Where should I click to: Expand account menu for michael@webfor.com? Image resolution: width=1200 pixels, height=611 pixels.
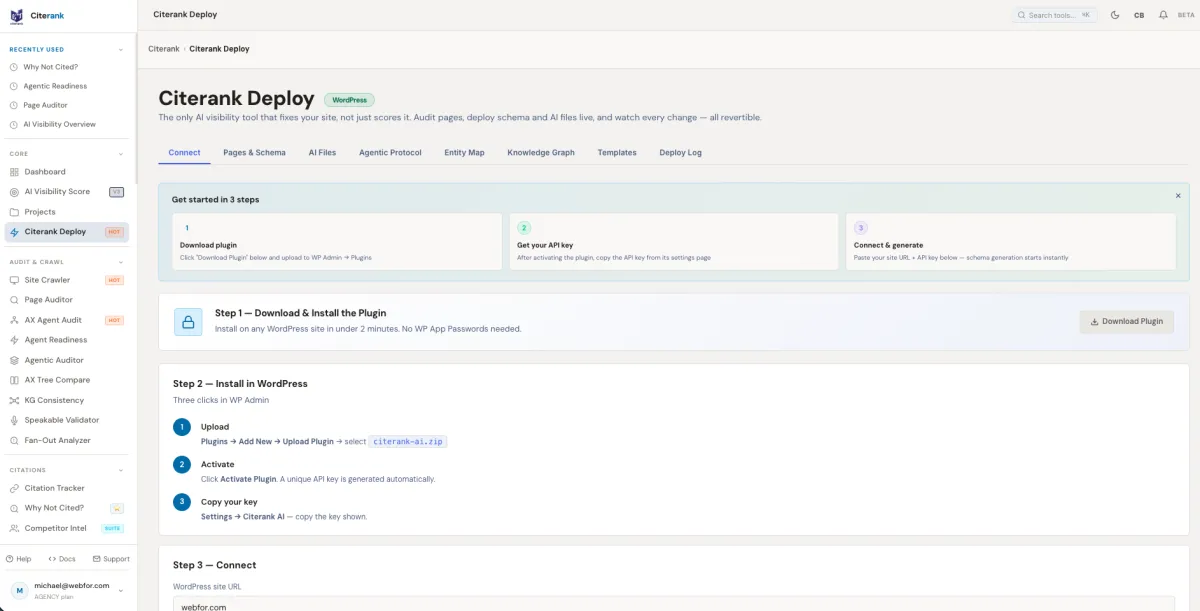tap(121, 591)
